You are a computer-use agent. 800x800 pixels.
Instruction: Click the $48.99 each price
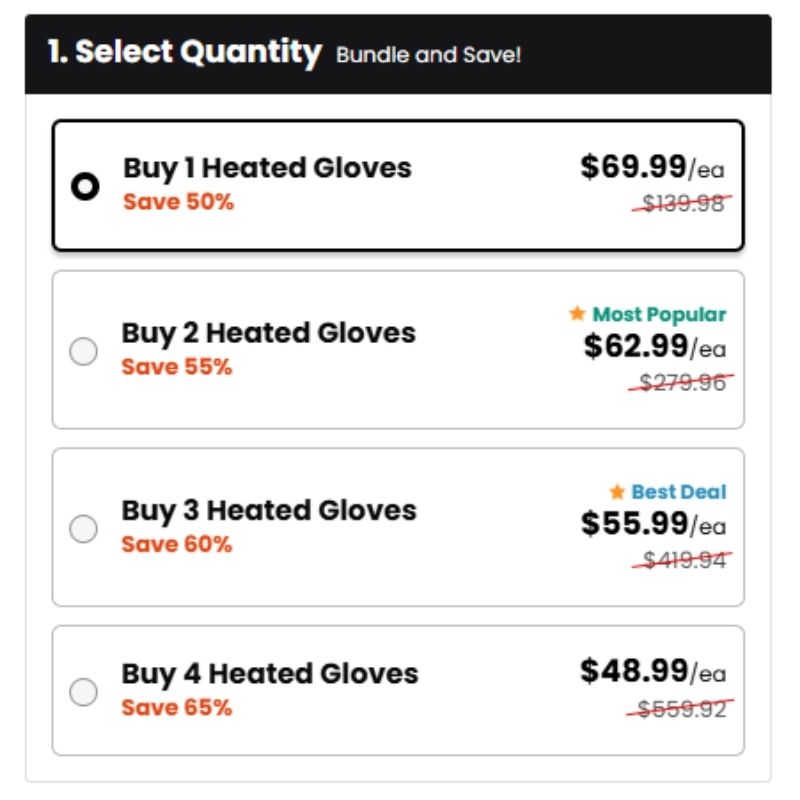coord(653,671)
